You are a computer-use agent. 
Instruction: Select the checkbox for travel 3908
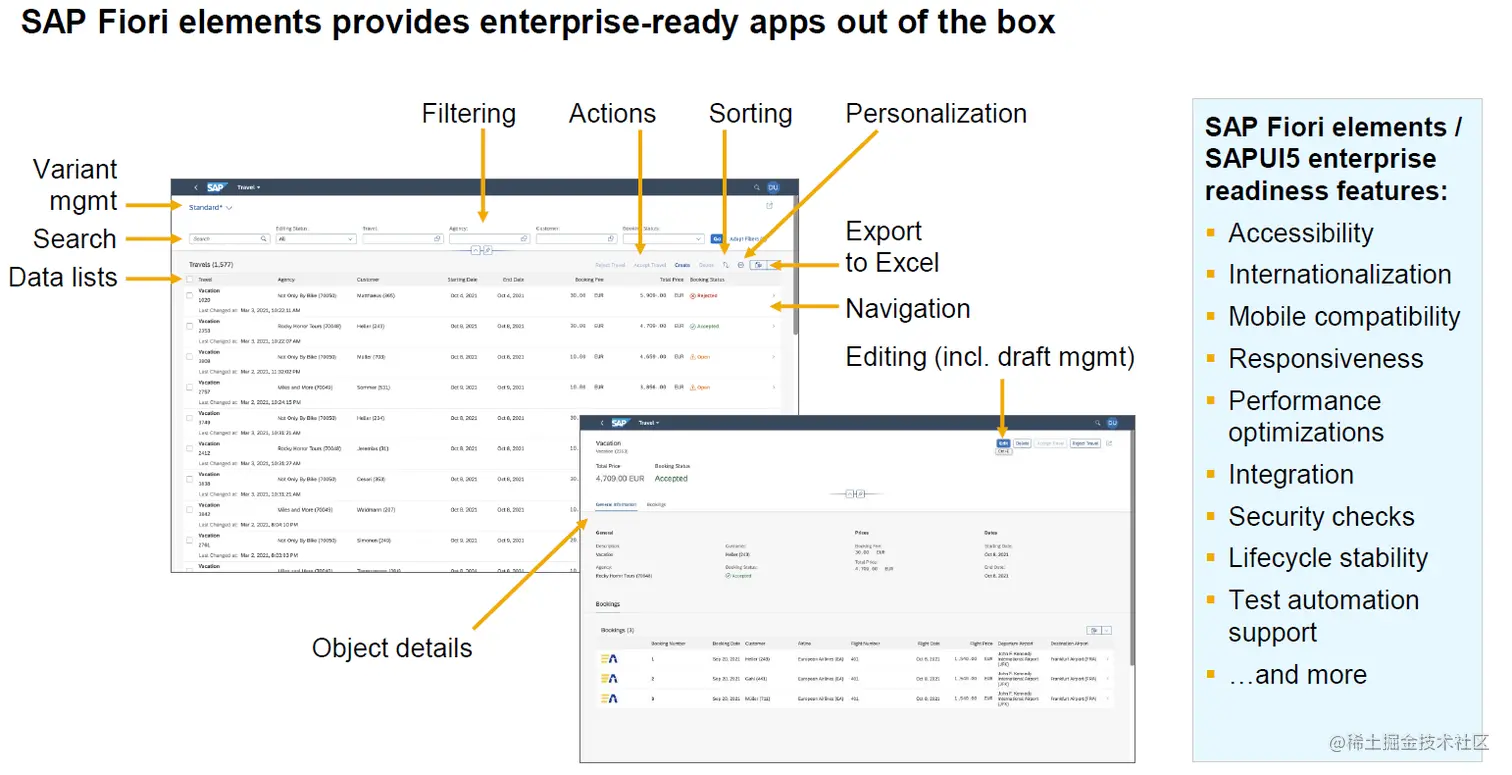[x=189, y=356]
